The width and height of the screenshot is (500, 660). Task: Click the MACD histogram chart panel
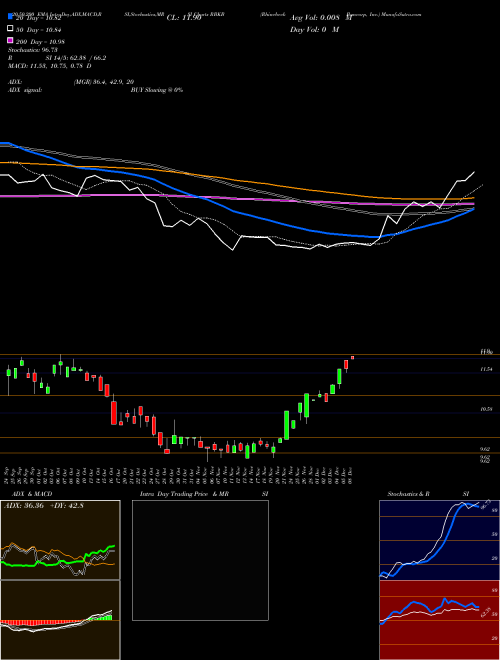tap(60, 620)
